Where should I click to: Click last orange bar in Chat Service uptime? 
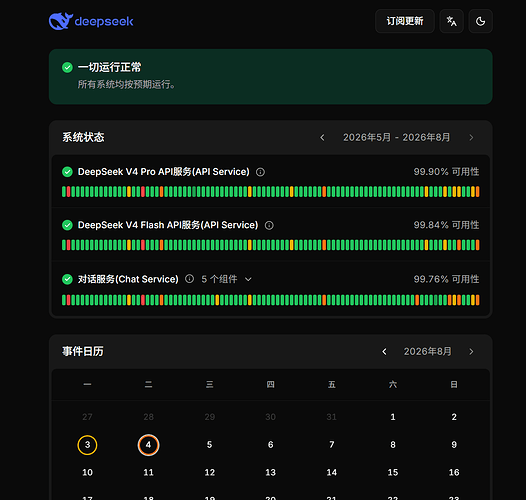pos(478,300)
